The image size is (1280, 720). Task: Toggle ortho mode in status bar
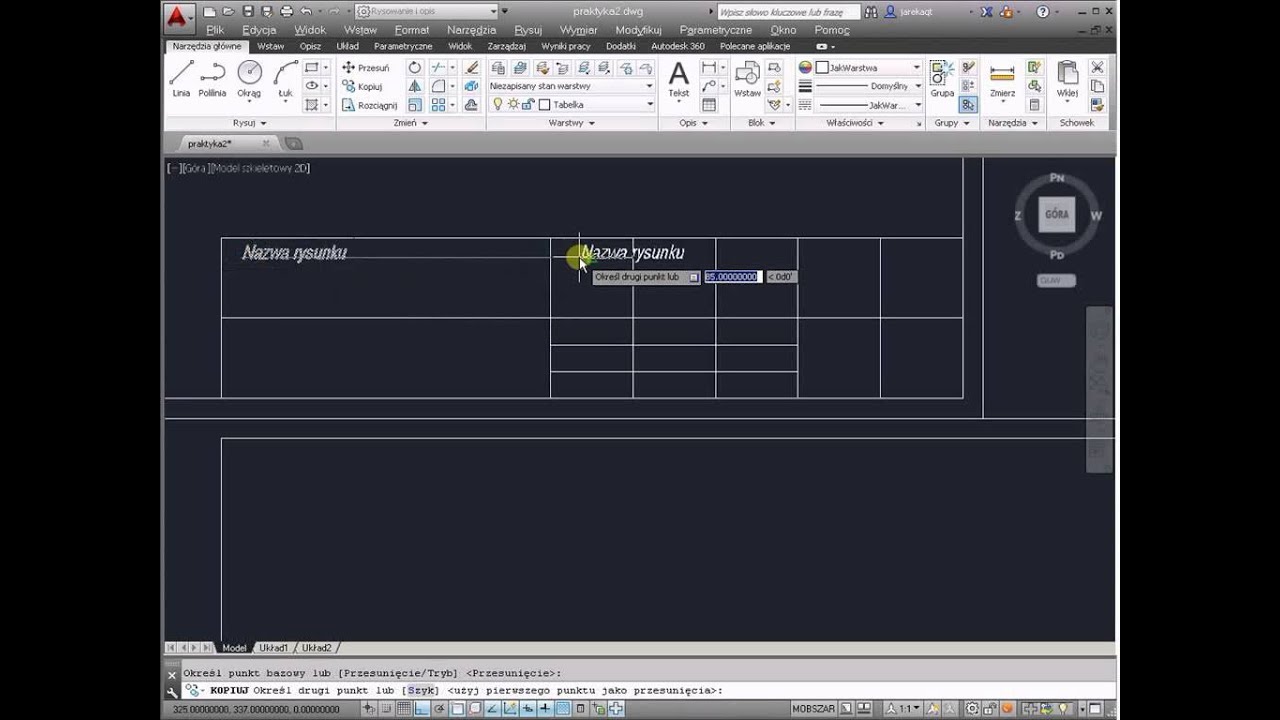coord(422,709)
